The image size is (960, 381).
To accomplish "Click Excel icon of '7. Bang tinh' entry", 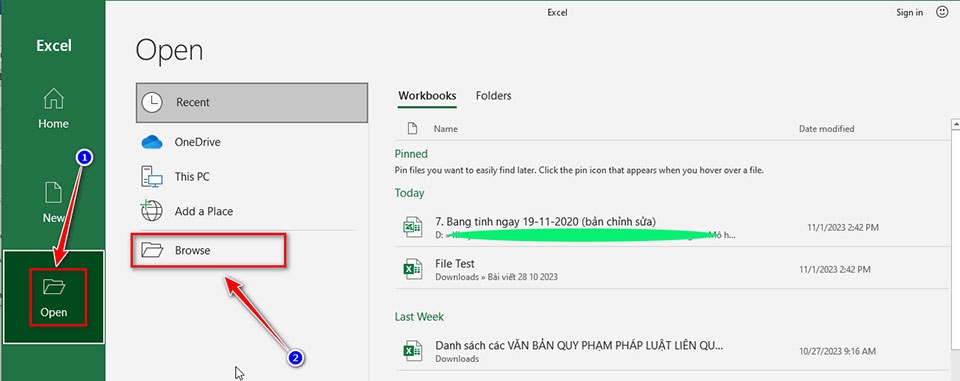I will tap(412, 227).
